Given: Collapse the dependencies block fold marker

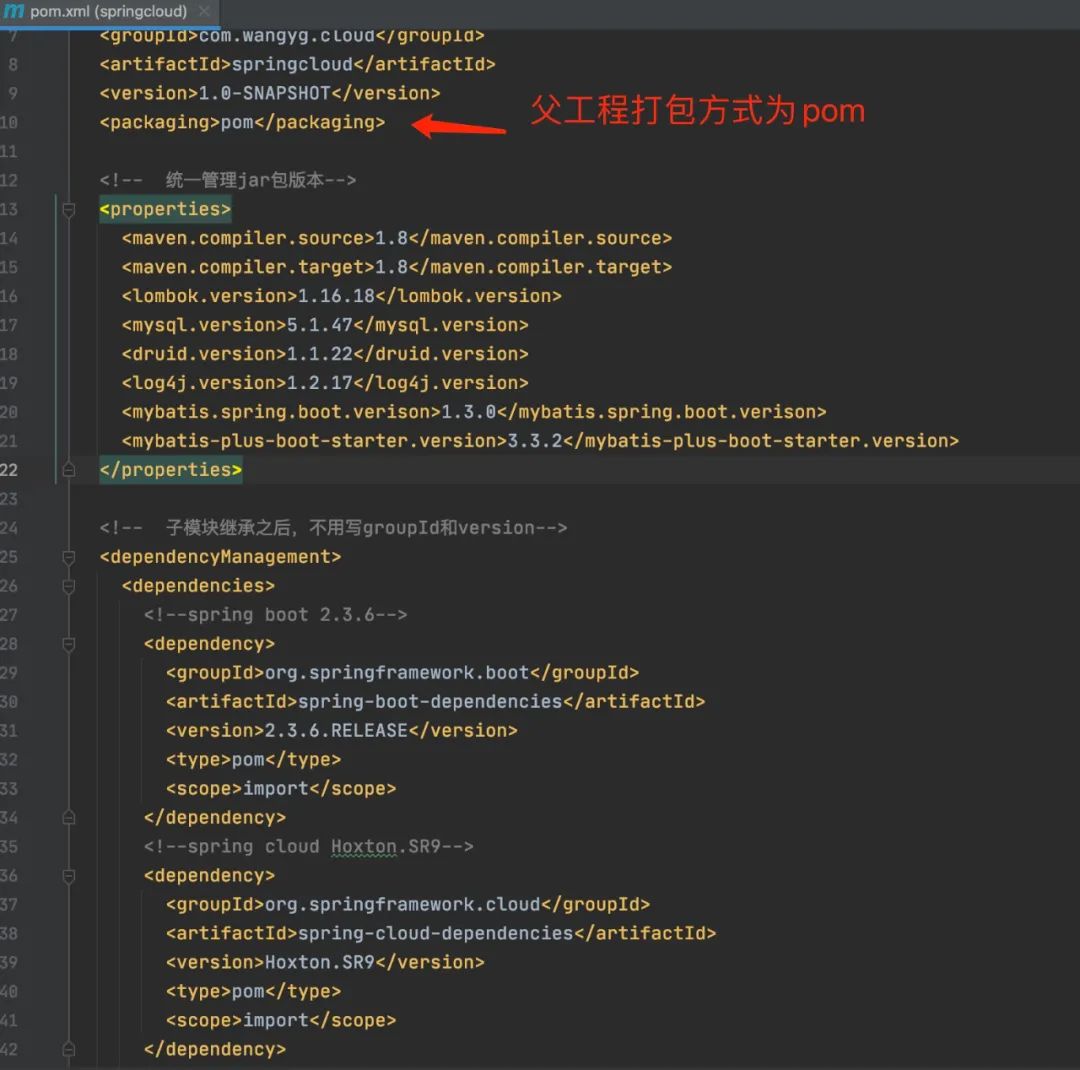Looking at the screenshot, I should [68, 586].
